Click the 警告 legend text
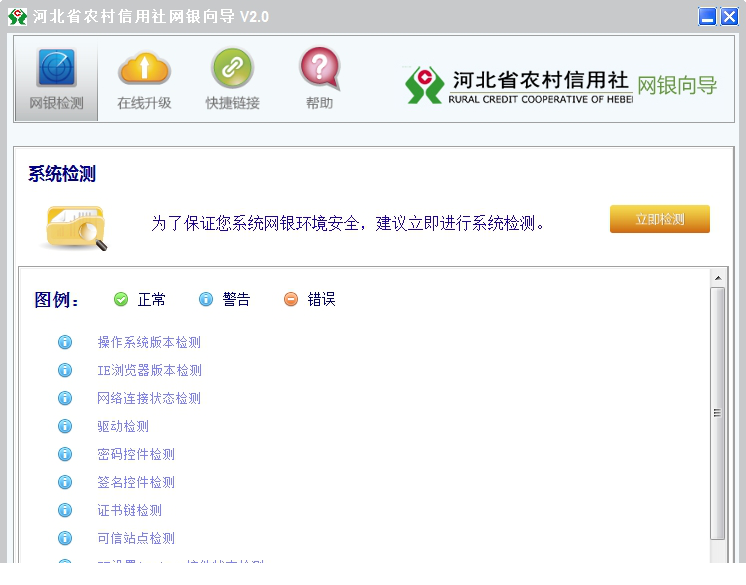This screenshot has height=585, width=746. (236, 300)
